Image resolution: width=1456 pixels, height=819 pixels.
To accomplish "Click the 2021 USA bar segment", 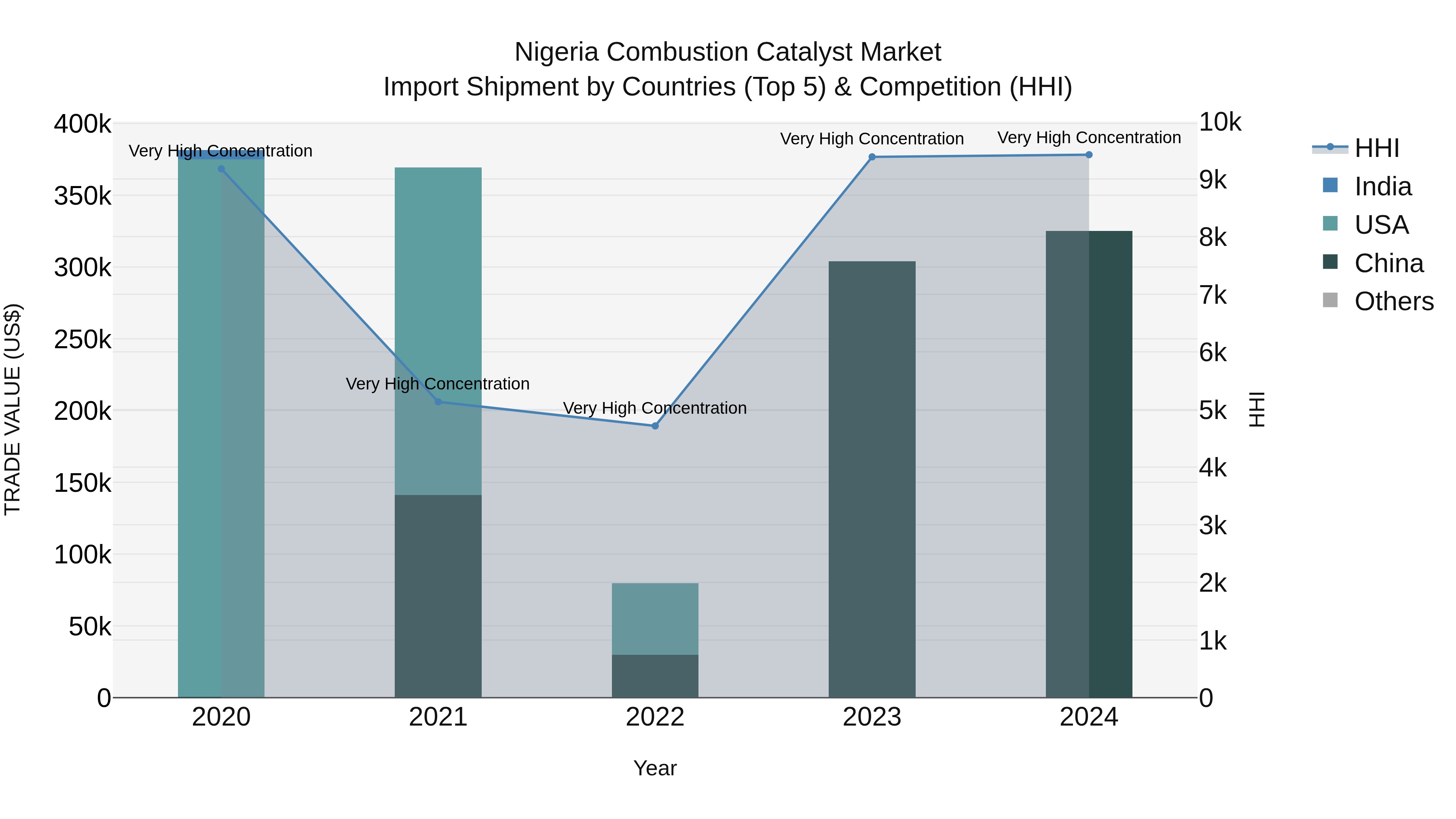I will 438,331.
